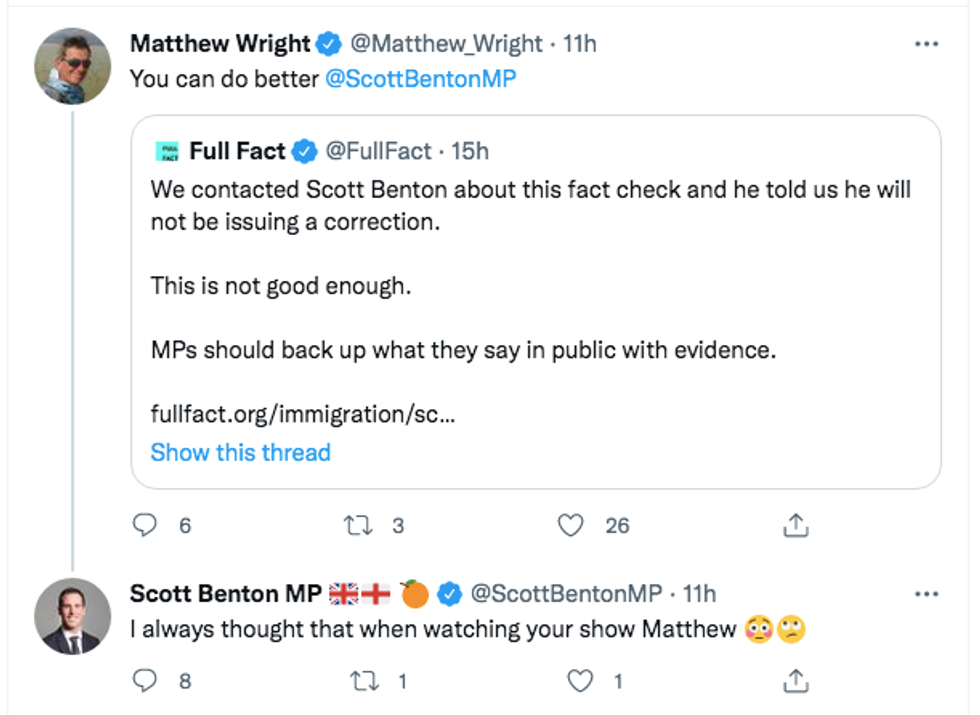This screenshot has width=980, height=715.
Task: Click Show this thread
Action: [x=240, y=452]
